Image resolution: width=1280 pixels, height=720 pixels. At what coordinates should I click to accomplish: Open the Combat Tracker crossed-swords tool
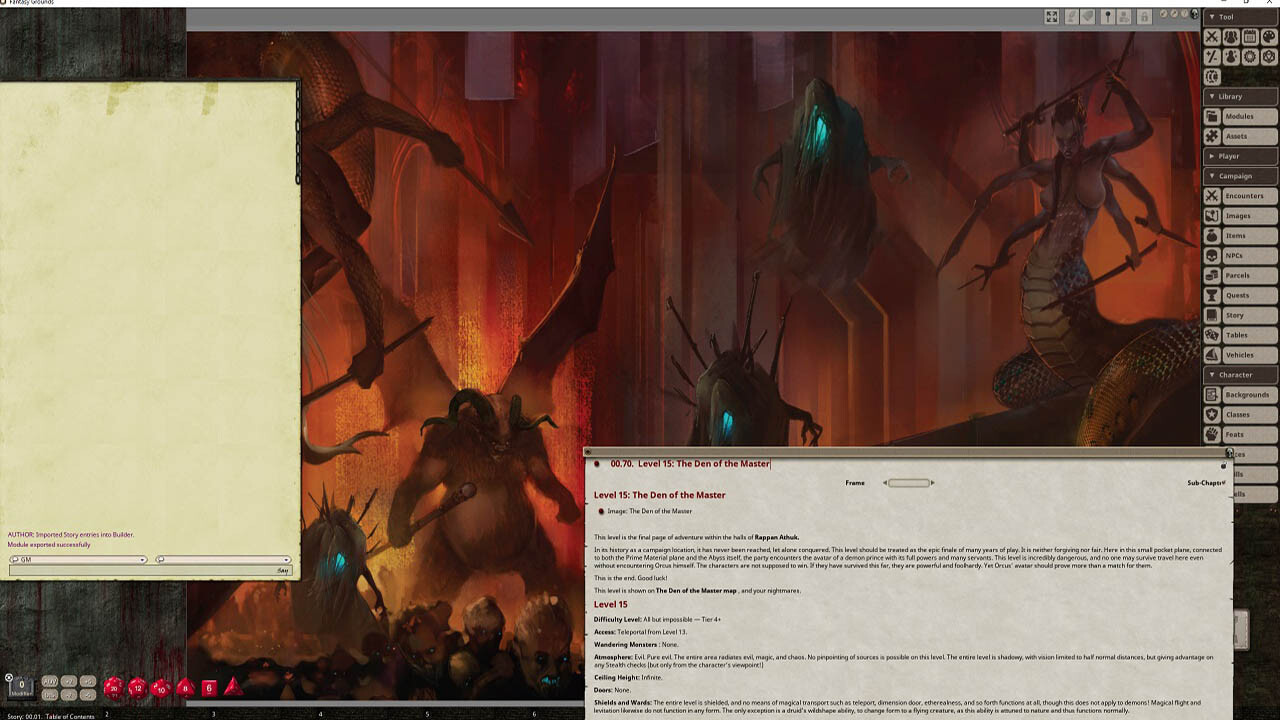click(1211, 36)
